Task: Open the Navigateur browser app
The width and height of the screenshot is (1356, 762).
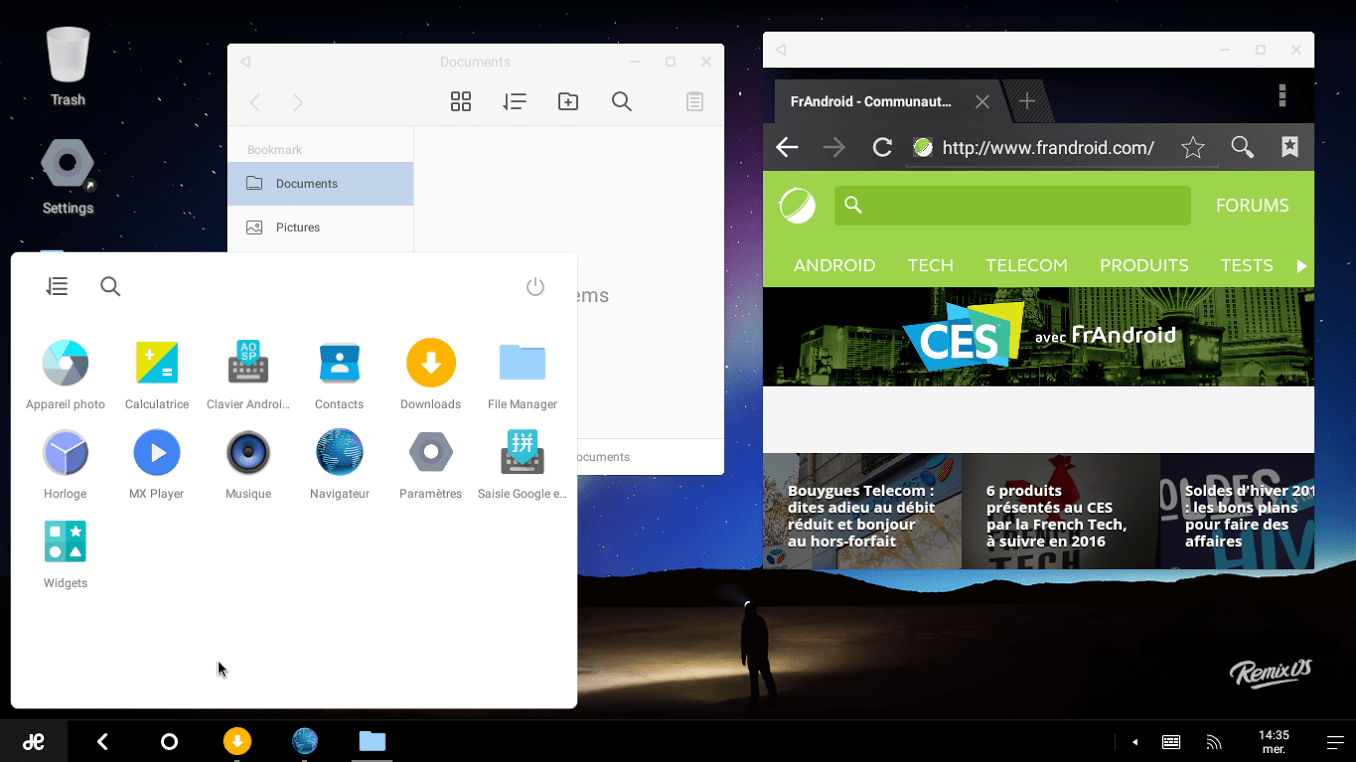Action: point(339,451)
